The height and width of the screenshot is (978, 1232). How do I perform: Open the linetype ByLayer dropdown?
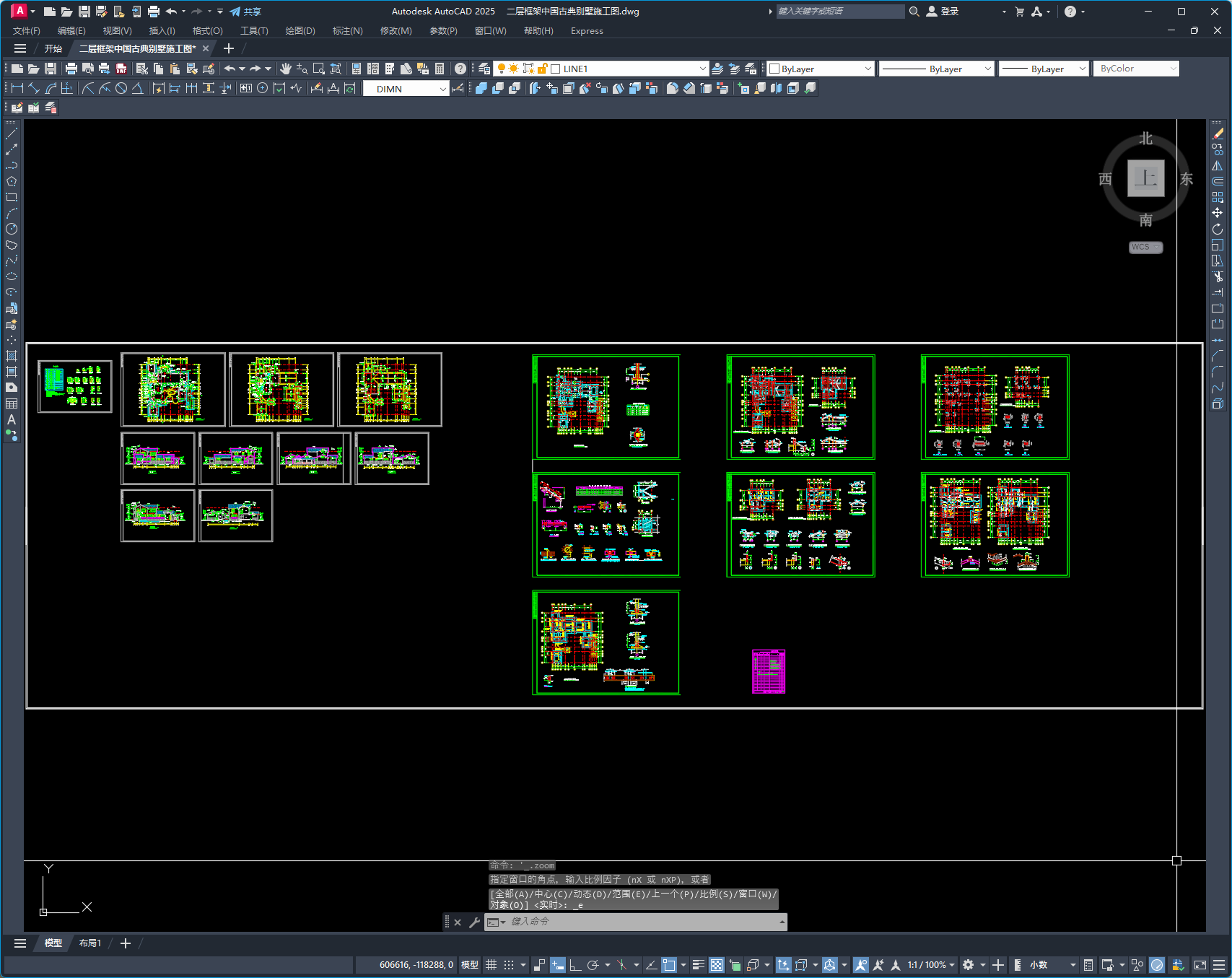click(x=937, y=69)
